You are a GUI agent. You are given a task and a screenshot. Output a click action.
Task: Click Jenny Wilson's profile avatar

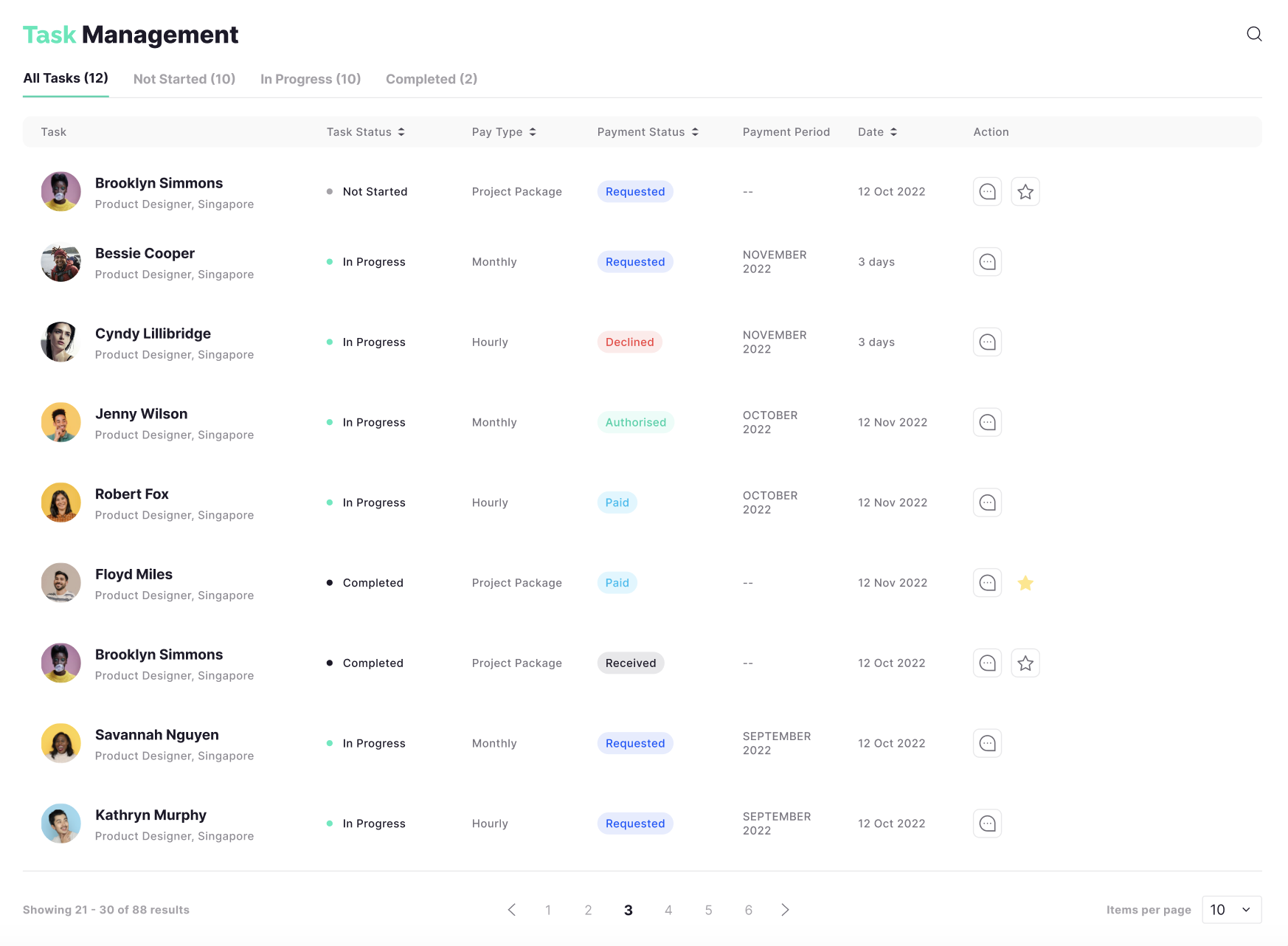(x=61, y=423)
